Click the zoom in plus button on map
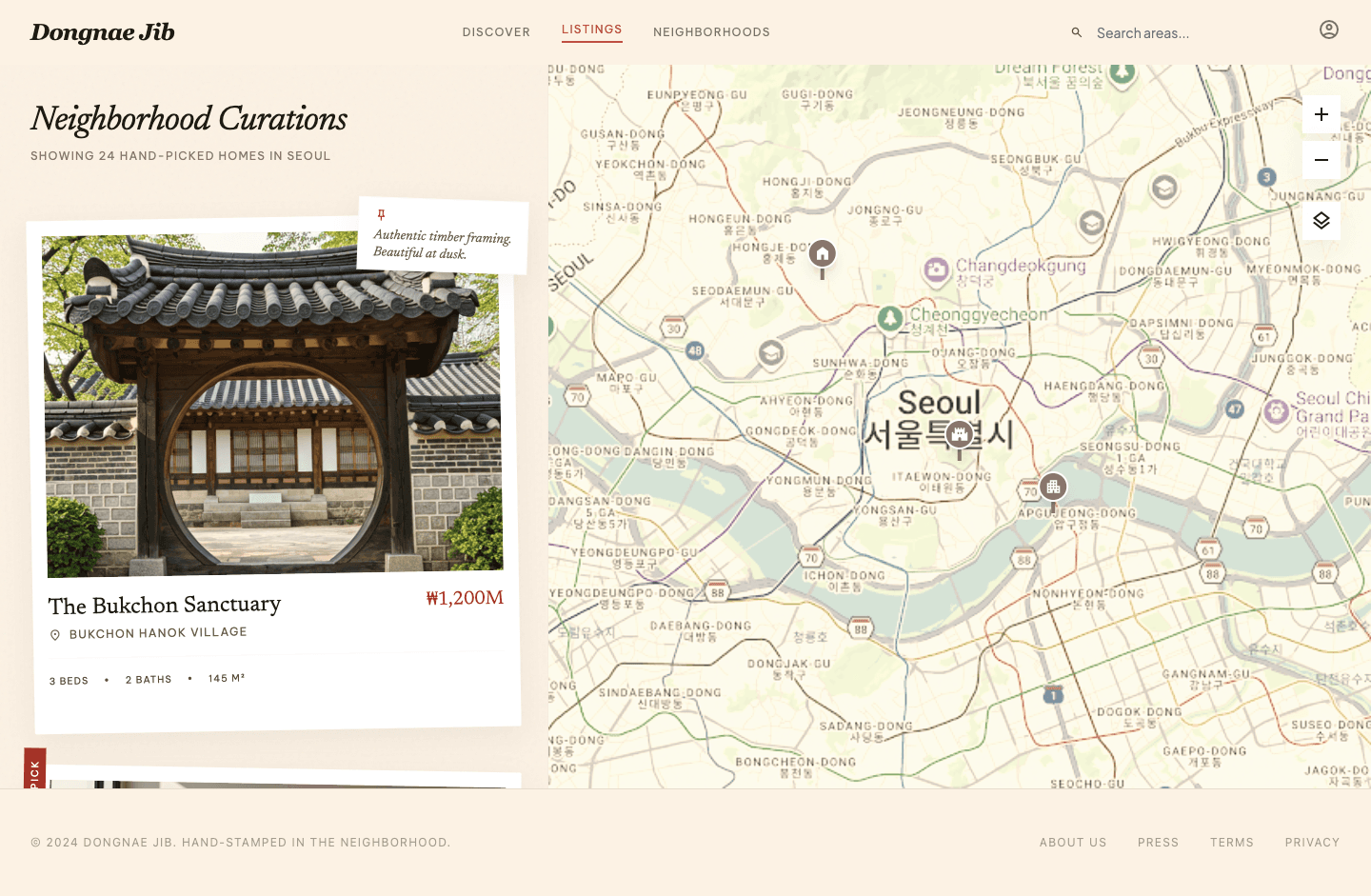 (x=1321, y=114)
